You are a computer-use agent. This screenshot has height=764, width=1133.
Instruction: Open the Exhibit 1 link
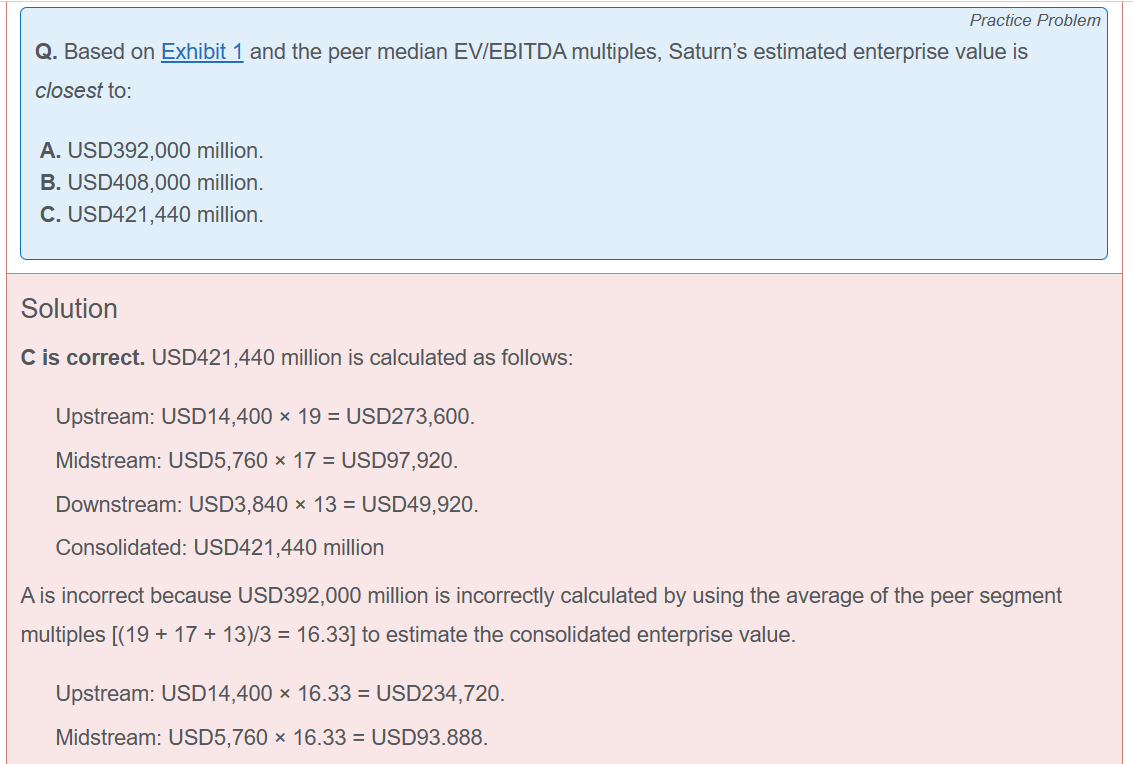pyautogui.click(x=202, y=52)
